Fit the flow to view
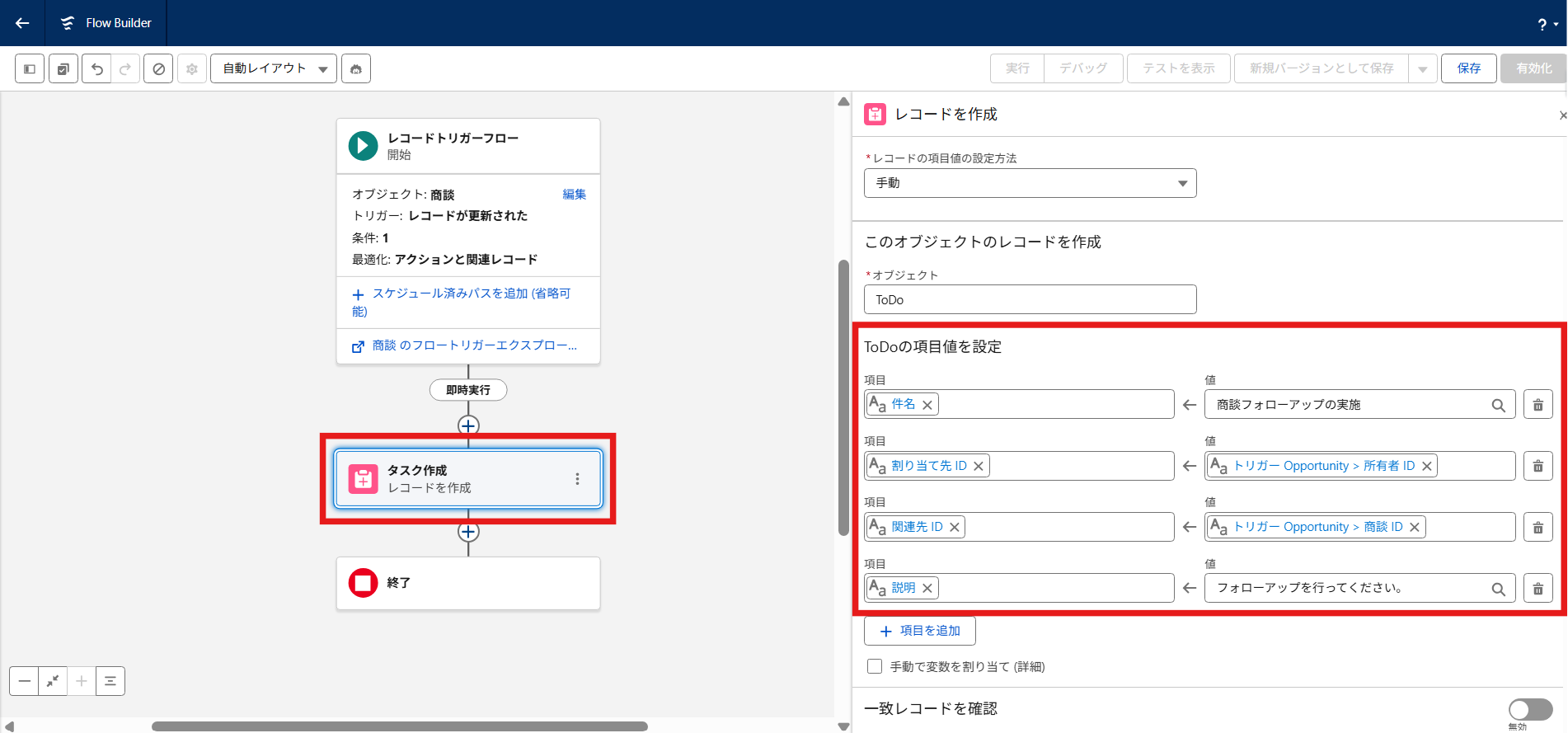The image size is (1568, 733). (x=53, y=681)
